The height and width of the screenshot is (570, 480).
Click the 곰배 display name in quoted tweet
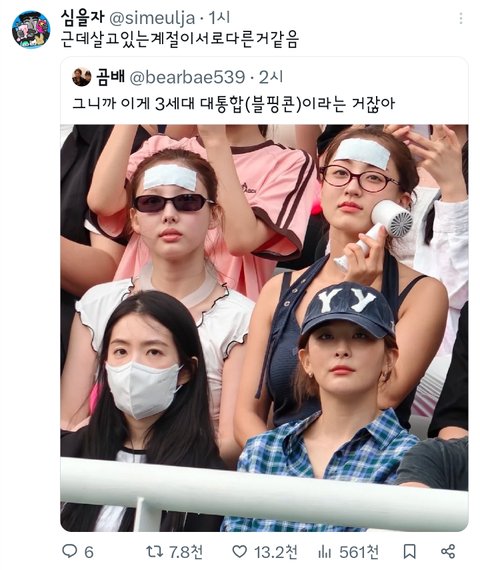click(111, 77)
